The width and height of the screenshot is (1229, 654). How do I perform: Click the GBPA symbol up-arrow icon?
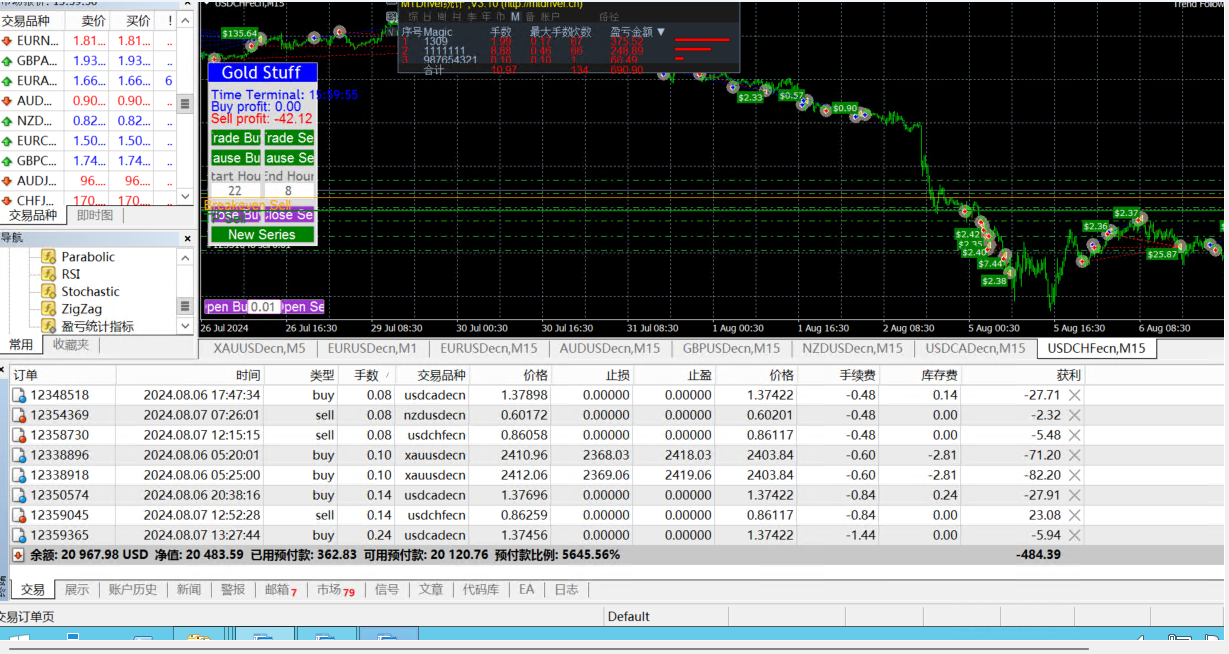(7, 61)
